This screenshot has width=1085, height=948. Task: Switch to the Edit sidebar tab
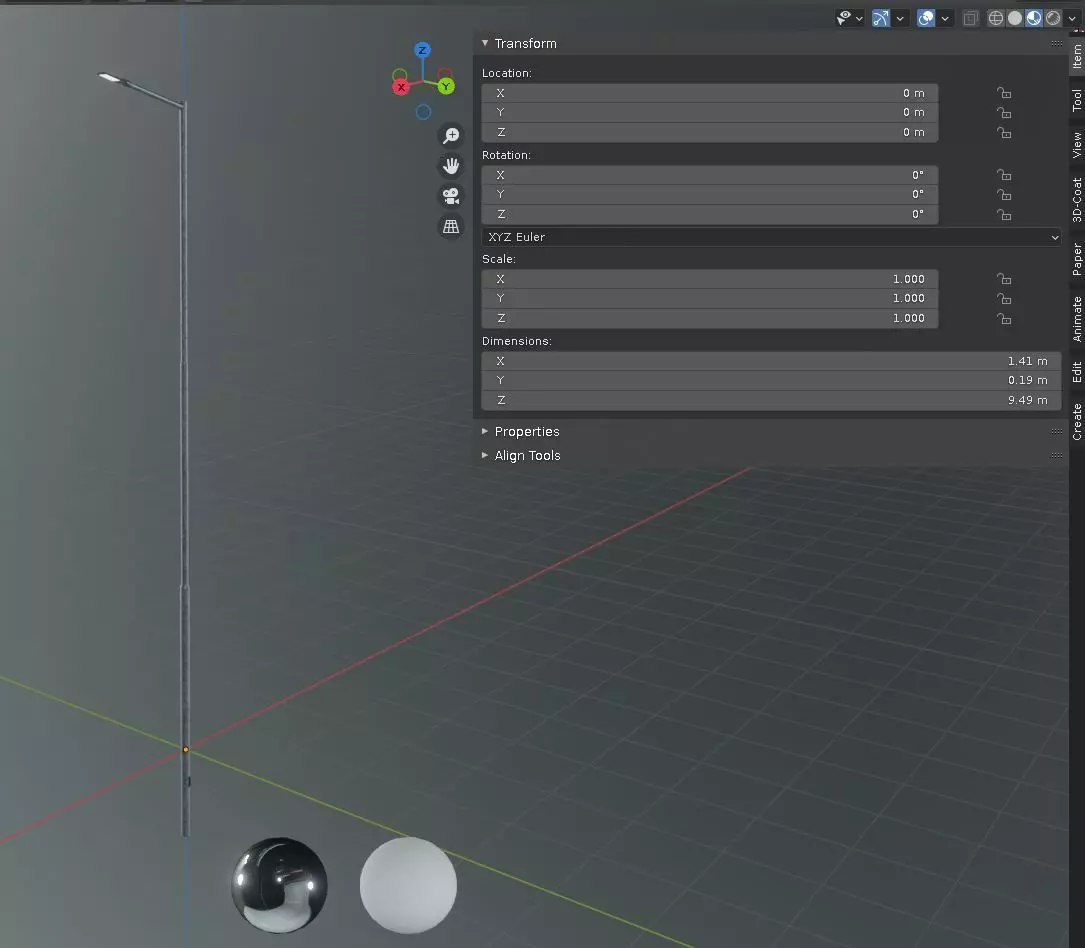pyautogui.click(x=1077, y=372)
